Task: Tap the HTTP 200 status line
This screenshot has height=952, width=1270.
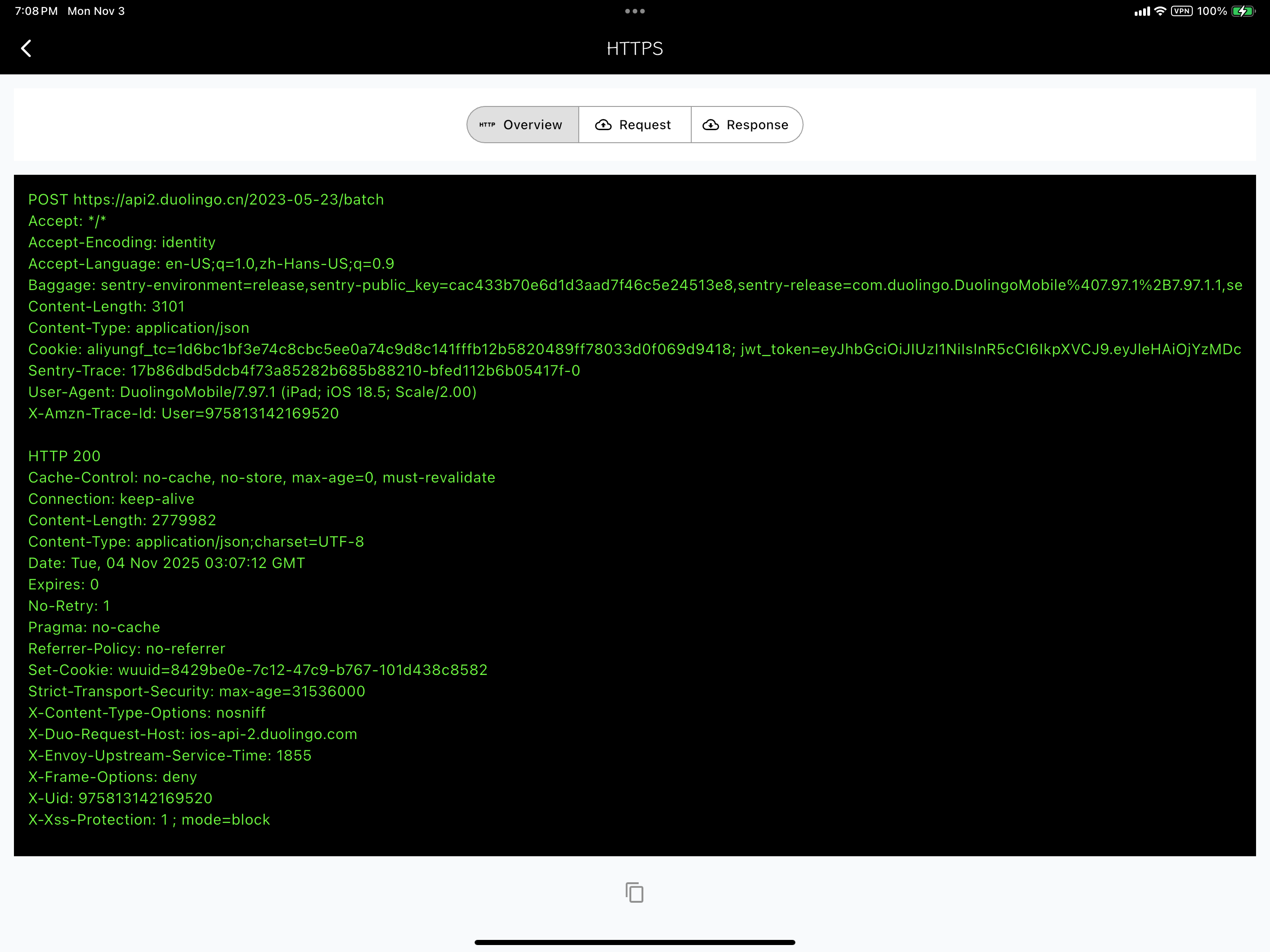Action: [64, 456]
